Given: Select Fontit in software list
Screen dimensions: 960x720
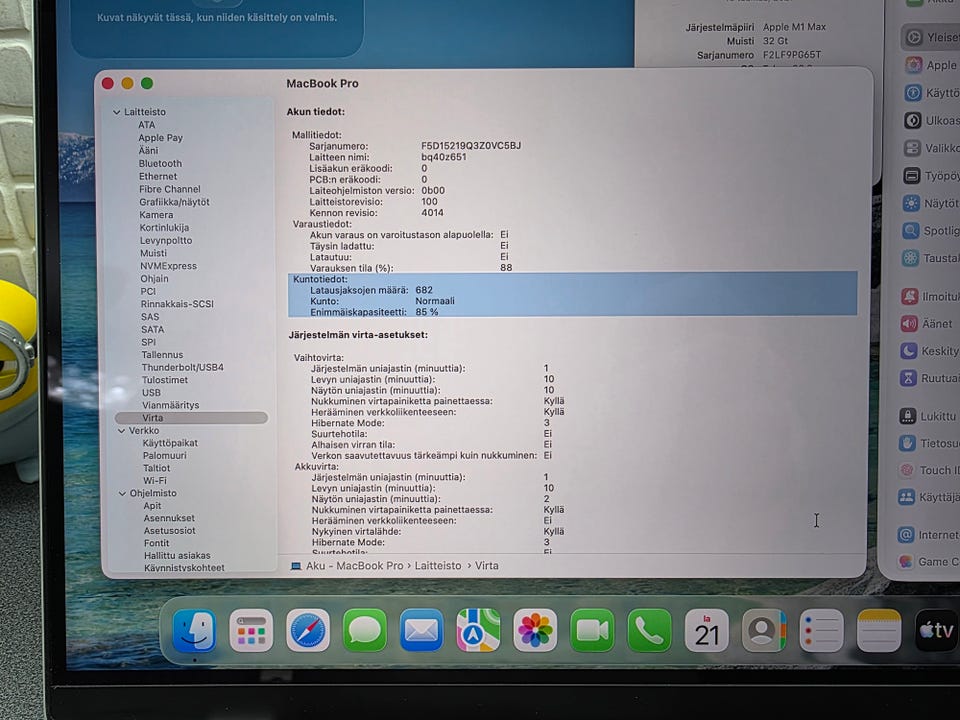Looking at the screenshot, I should (157, 543).
